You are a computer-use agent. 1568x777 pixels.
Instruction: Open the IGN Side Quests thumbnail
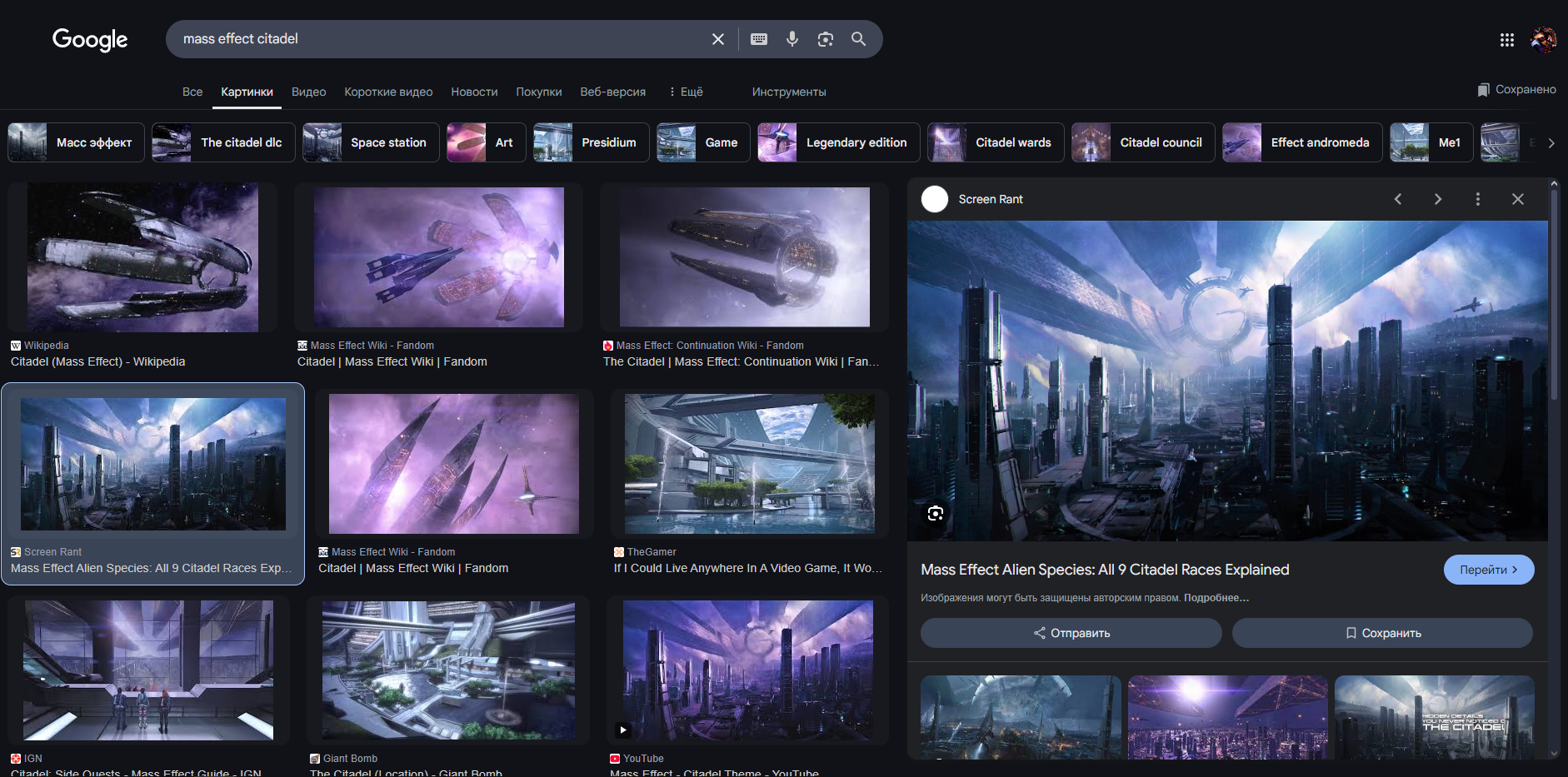tap(148, 671)
